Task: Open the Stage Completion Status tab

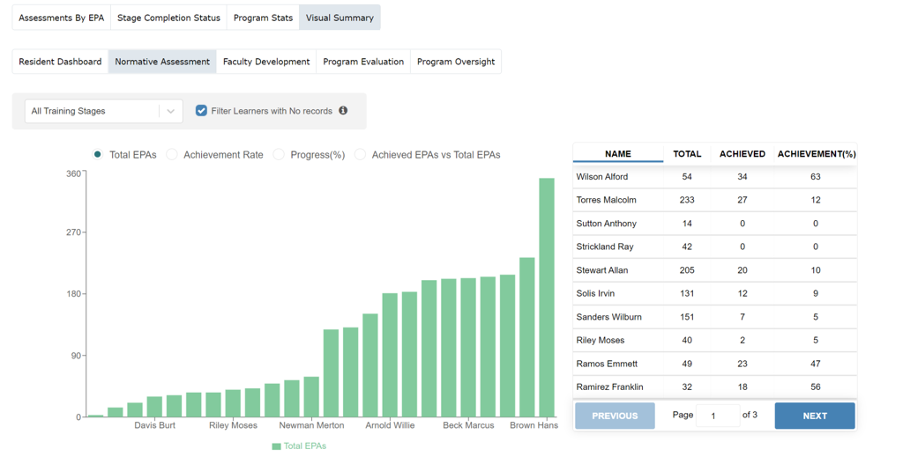Action: click(x=168, y=18)
